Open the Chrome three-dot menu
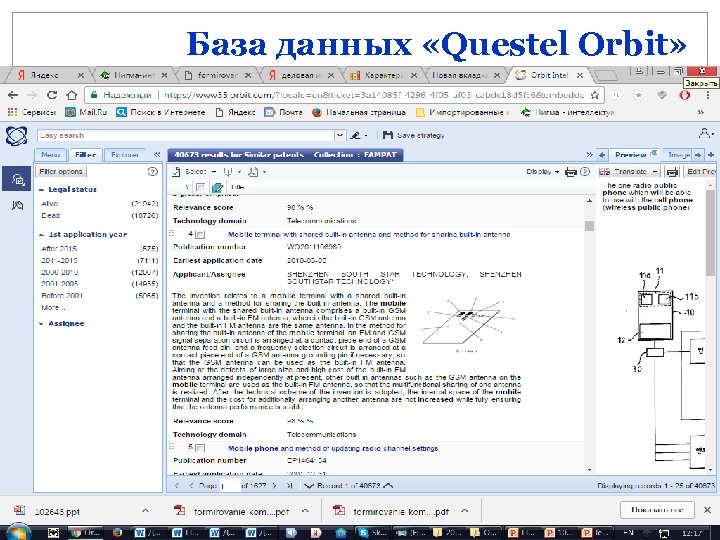Viewport: 720px width, 540px height. [708, 95]
